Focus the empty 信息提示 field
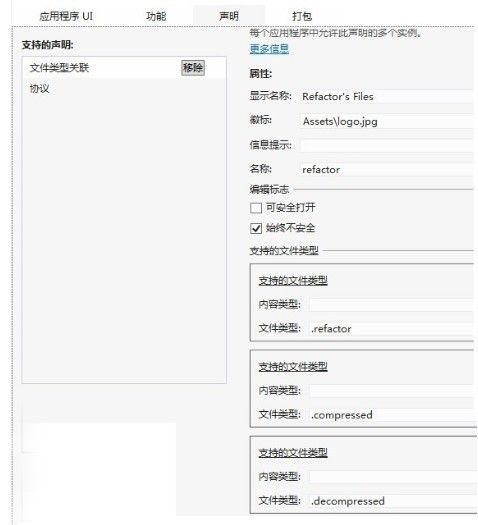The width and height of the screenshot is (478, 525). (387, 145)
